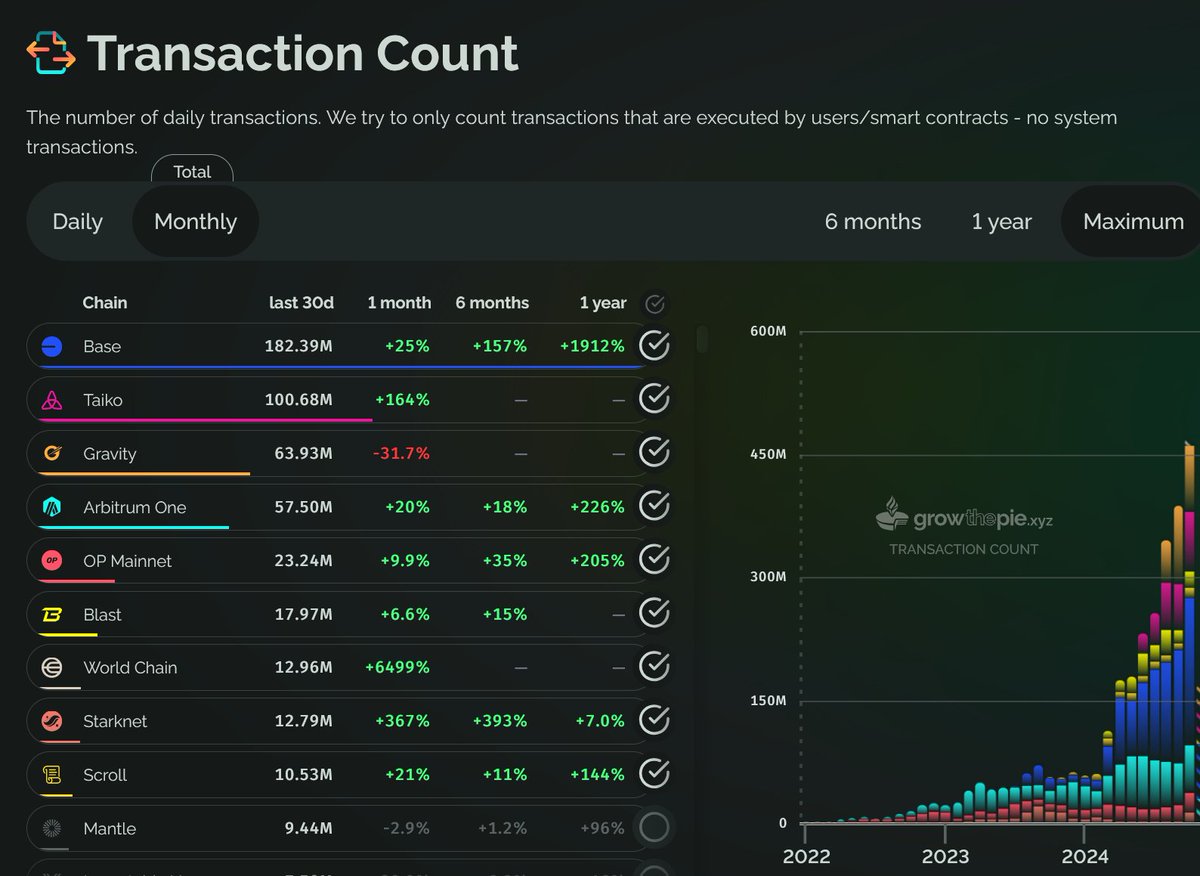Viewport: 1200px width, 876px height.
Task: Uncheck the OP Mainnet checkbox
Action: pyautogui.click(x=654, y=559)
